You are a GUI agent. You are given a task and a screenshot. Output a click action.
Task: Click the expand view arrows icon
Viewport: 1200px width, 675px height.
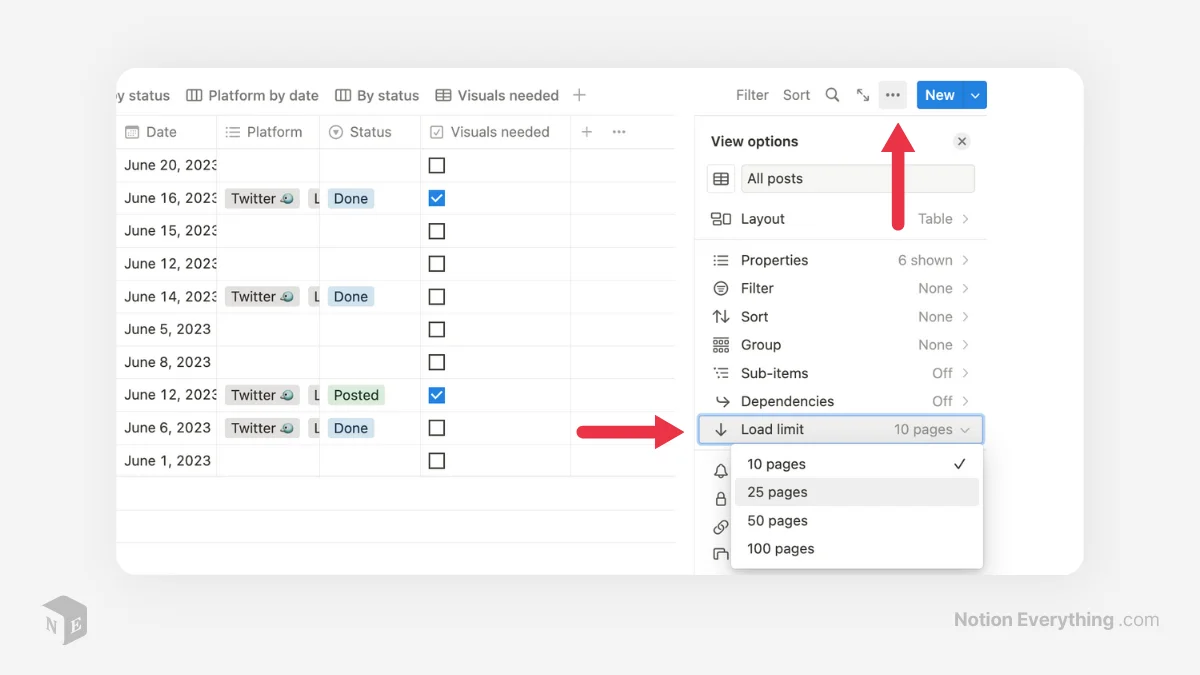click(863, 94)
